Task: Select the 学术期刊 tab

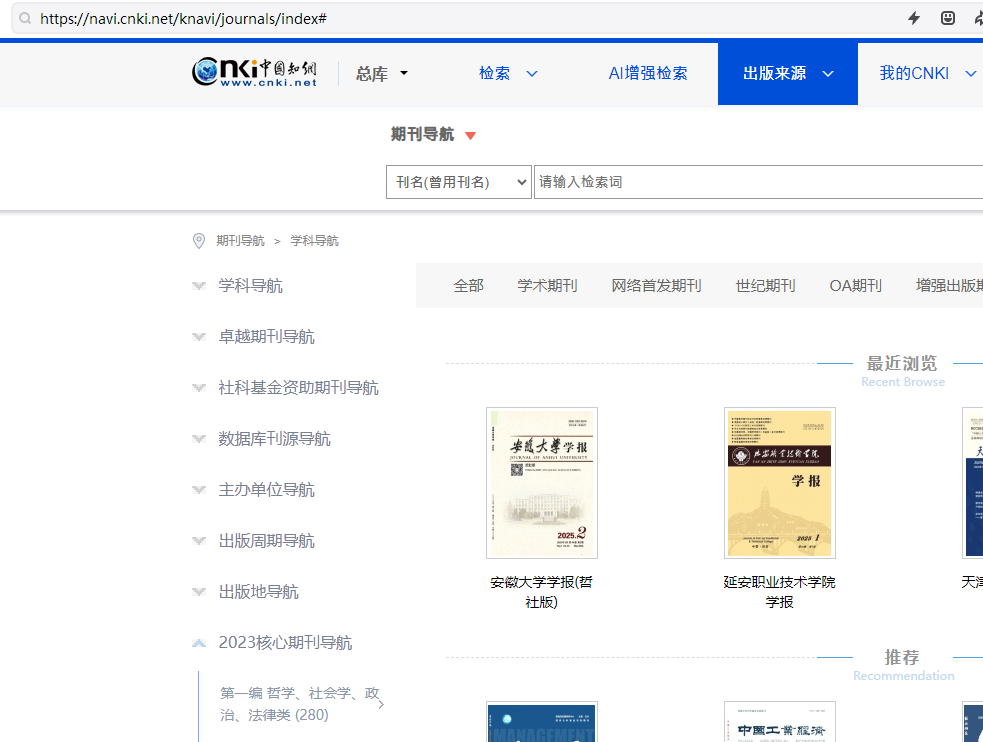Action: point(547,286)
